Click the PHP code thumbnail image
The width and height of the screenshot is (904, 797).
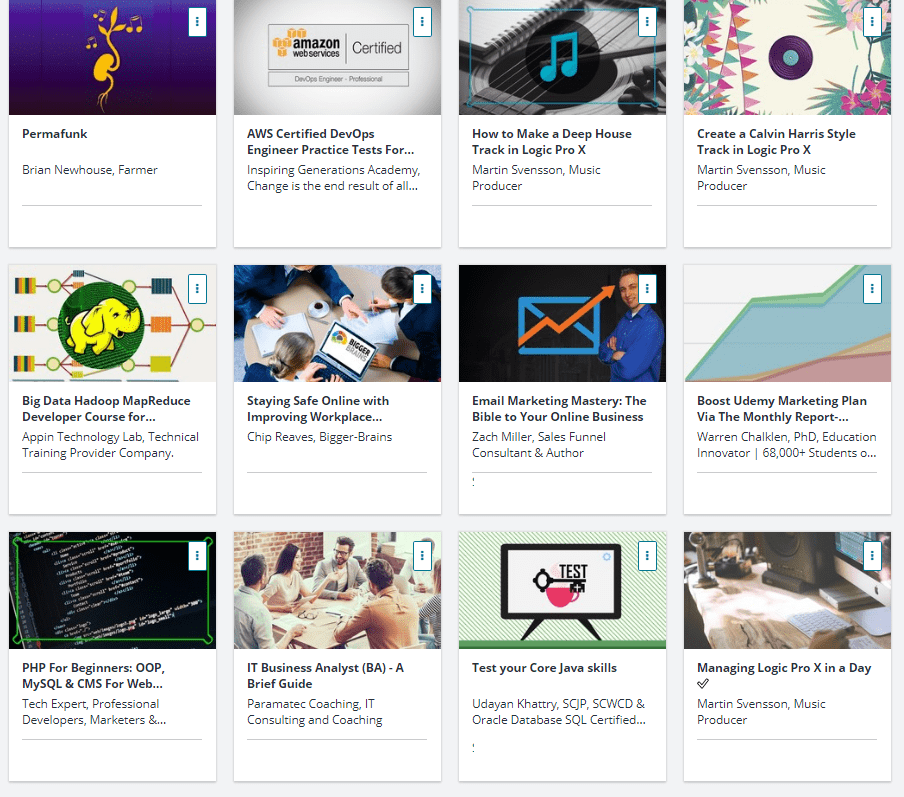click(x=112, y=591)
